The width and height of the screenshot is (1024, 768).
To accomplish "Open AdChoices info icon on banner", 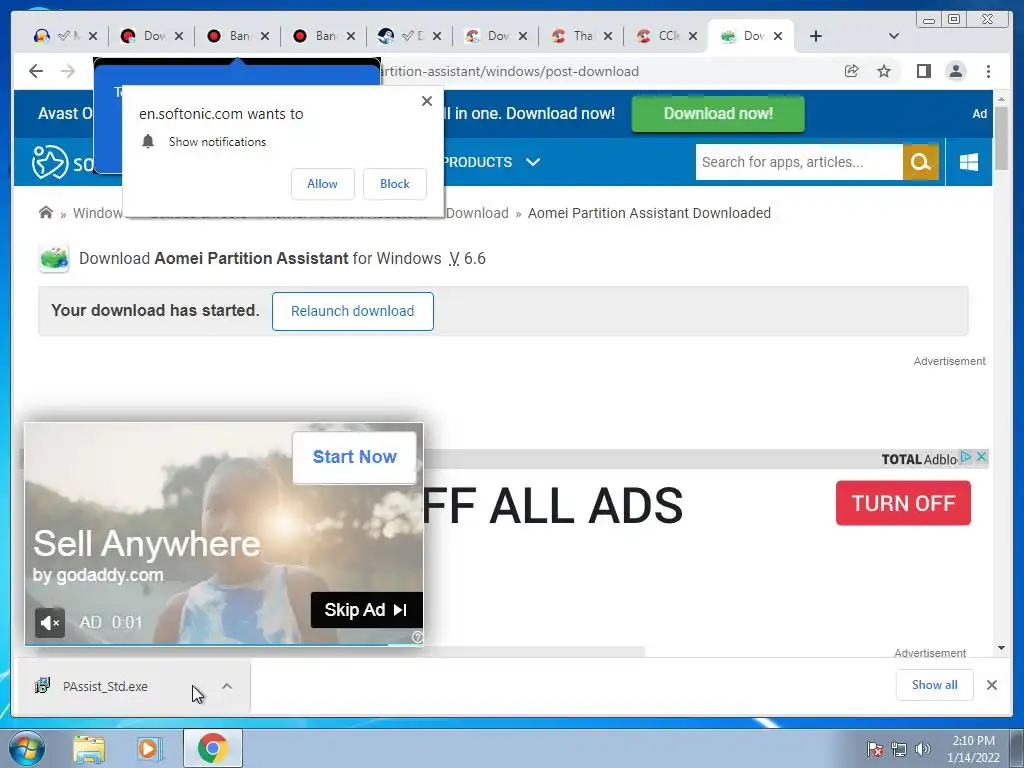I will [967, 457].
